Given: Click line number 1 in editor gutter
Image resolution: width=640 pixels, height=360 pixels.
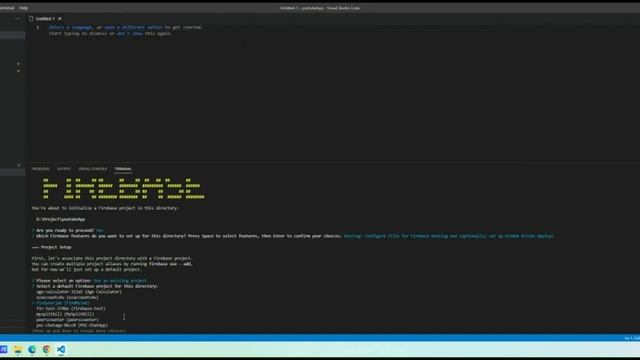Looking at the screenshot, I should 38,27.
